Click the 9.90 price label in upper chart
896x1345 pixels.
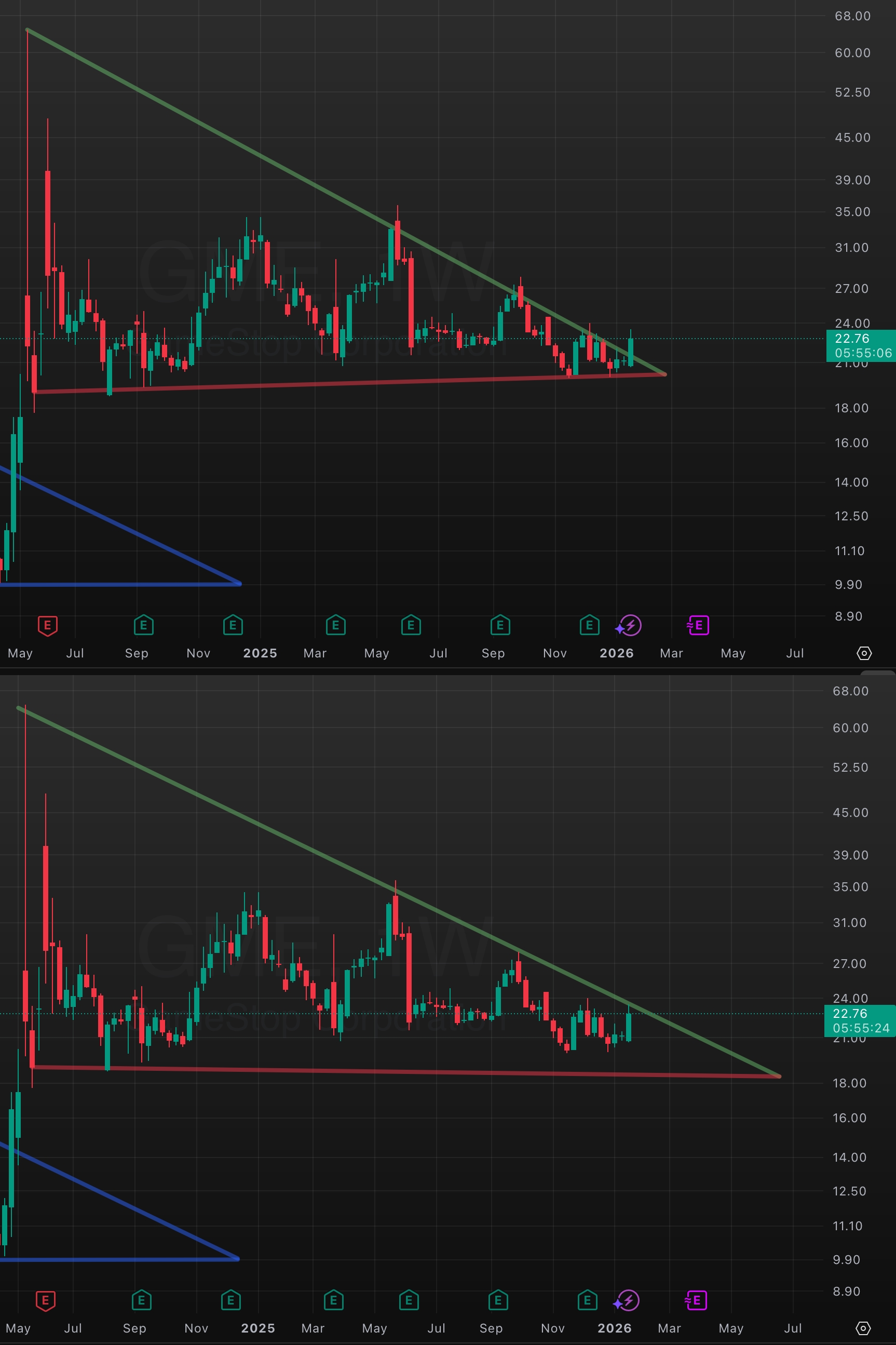coord(849,585)
